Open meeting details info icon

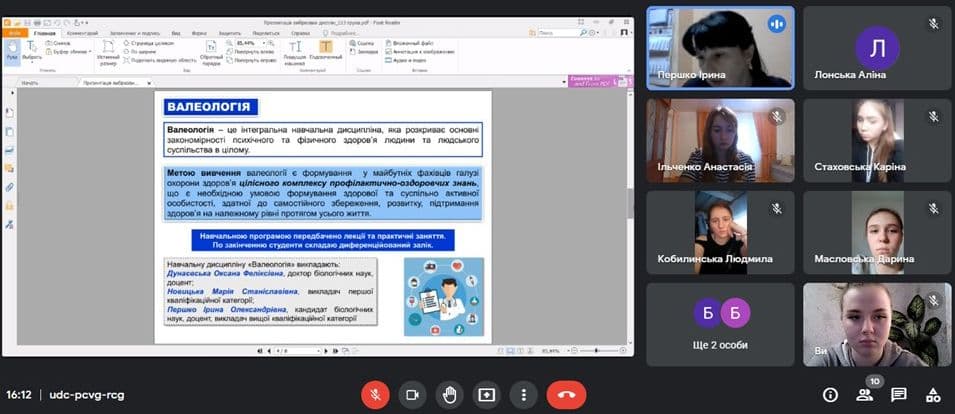click(830, 395)
